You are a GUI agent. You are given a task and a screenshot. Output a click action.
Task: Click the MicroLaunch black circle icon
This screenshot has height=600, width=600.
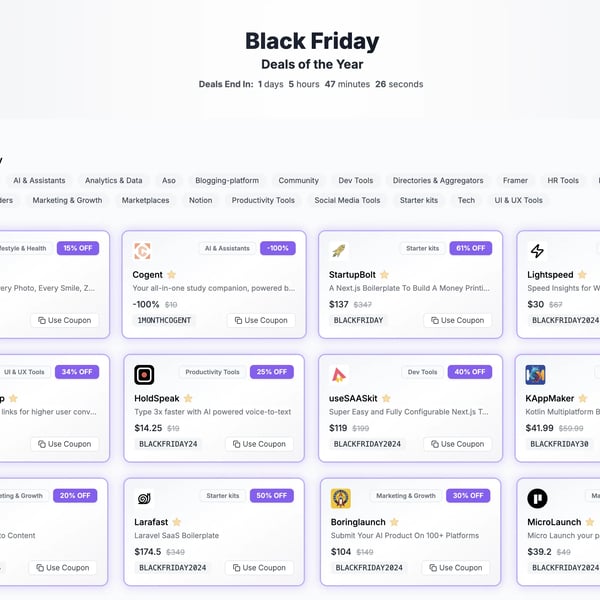click(537, 498)
